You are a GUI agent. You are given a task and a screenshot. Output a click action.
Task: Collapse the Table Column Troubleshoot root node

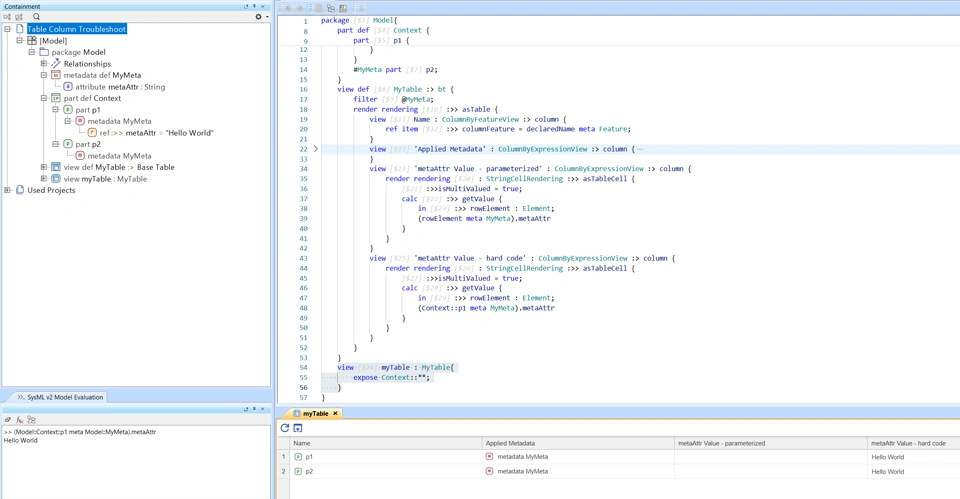click(x=8, y=29)
